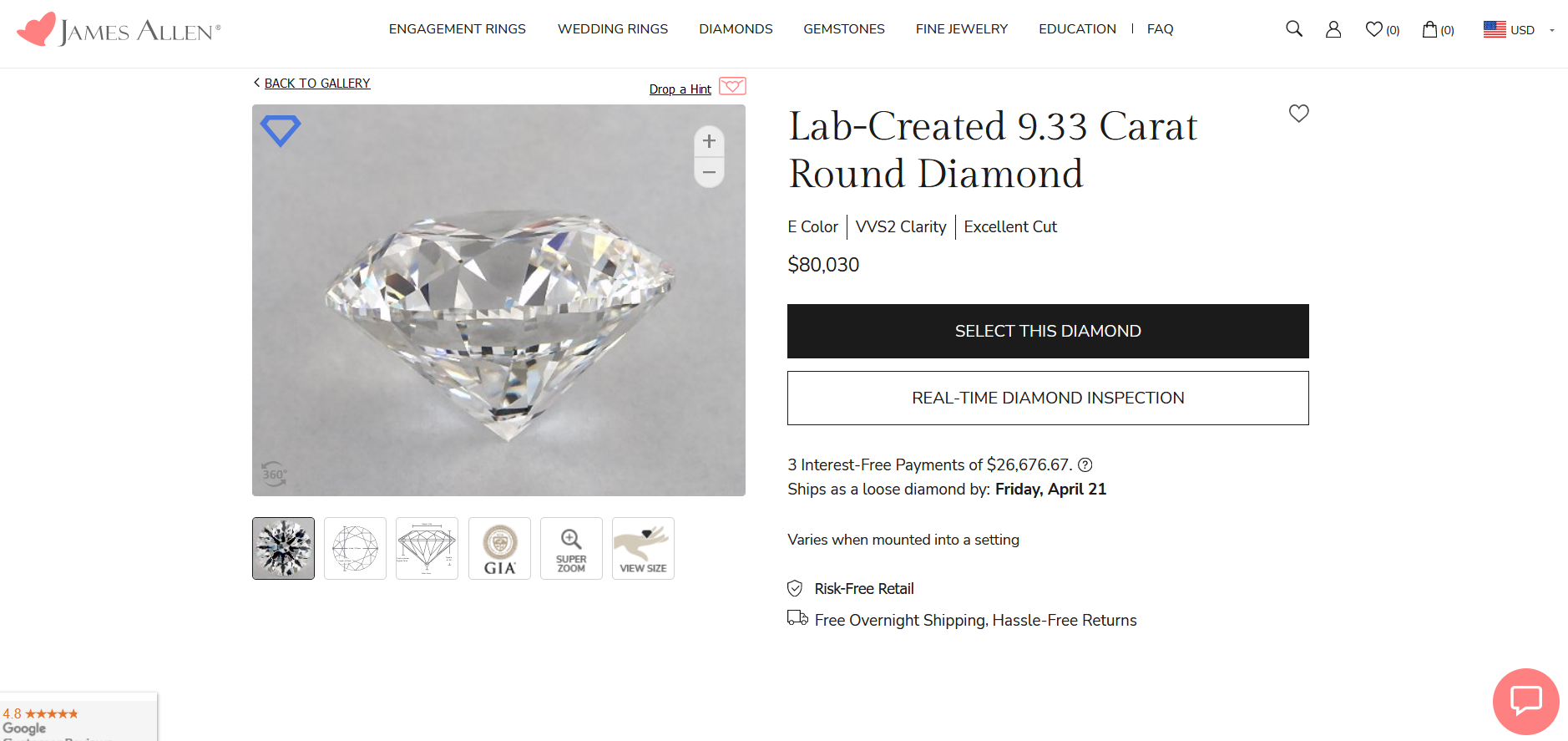The image size is (1568, 741).
Task: Click the 360 degree rotate icon
Action: tap(274, 475)
